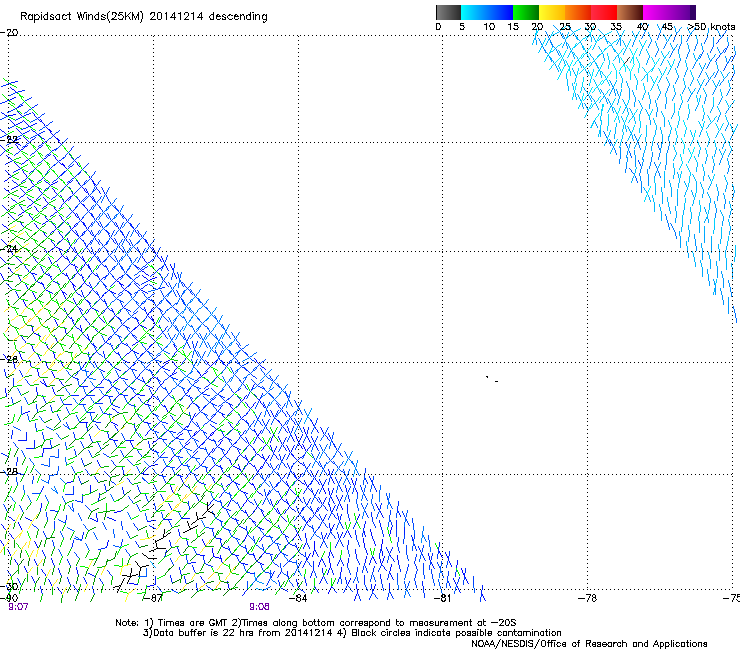Click the chart title 'Rapidsact Winds(25KM) 20141214 descending'
Screen dimensions: 740x650
(143, 17)
